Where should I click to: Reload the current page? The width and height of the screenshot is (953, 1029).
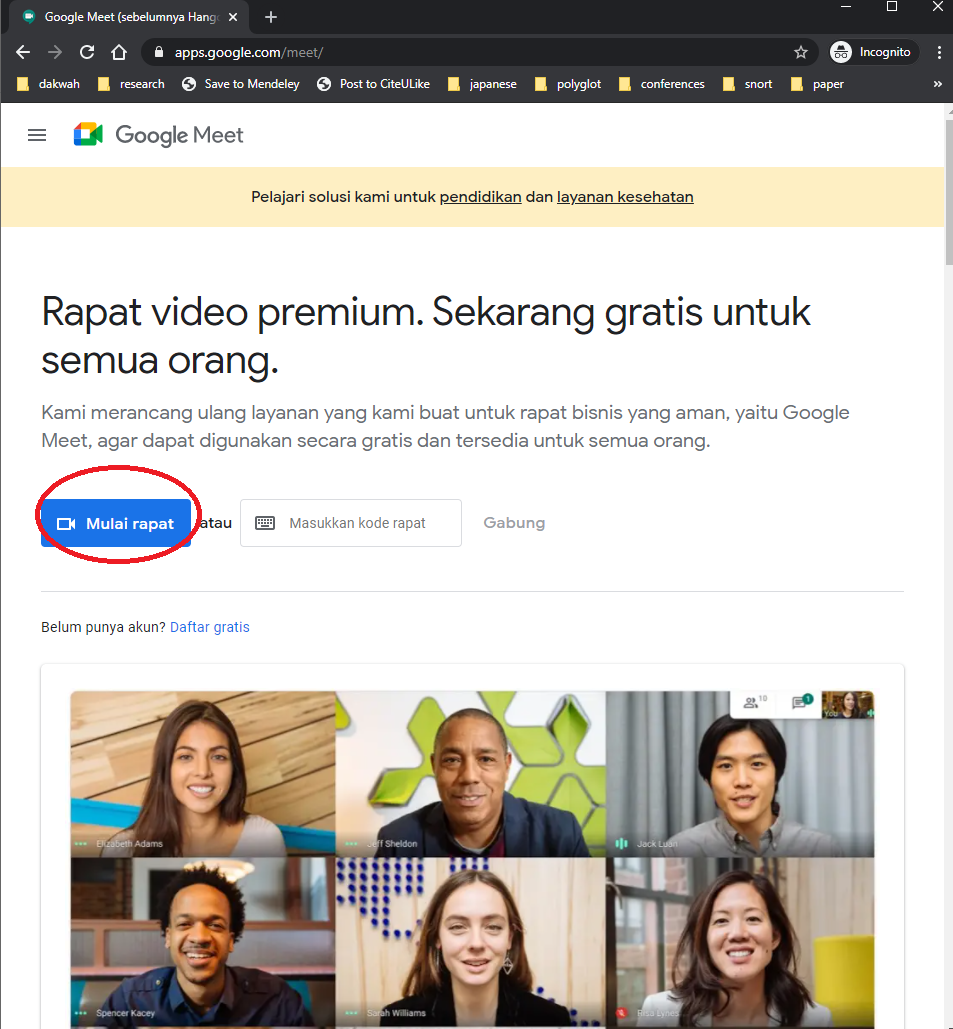click(x=87, y=52)
